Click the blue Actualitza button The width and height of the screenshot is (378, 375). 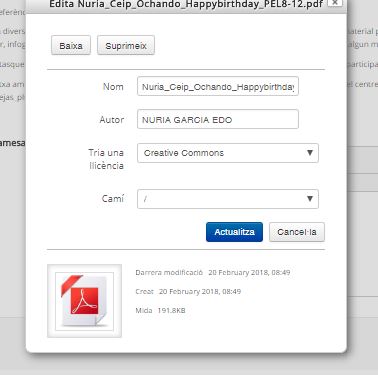coord(234,232)
